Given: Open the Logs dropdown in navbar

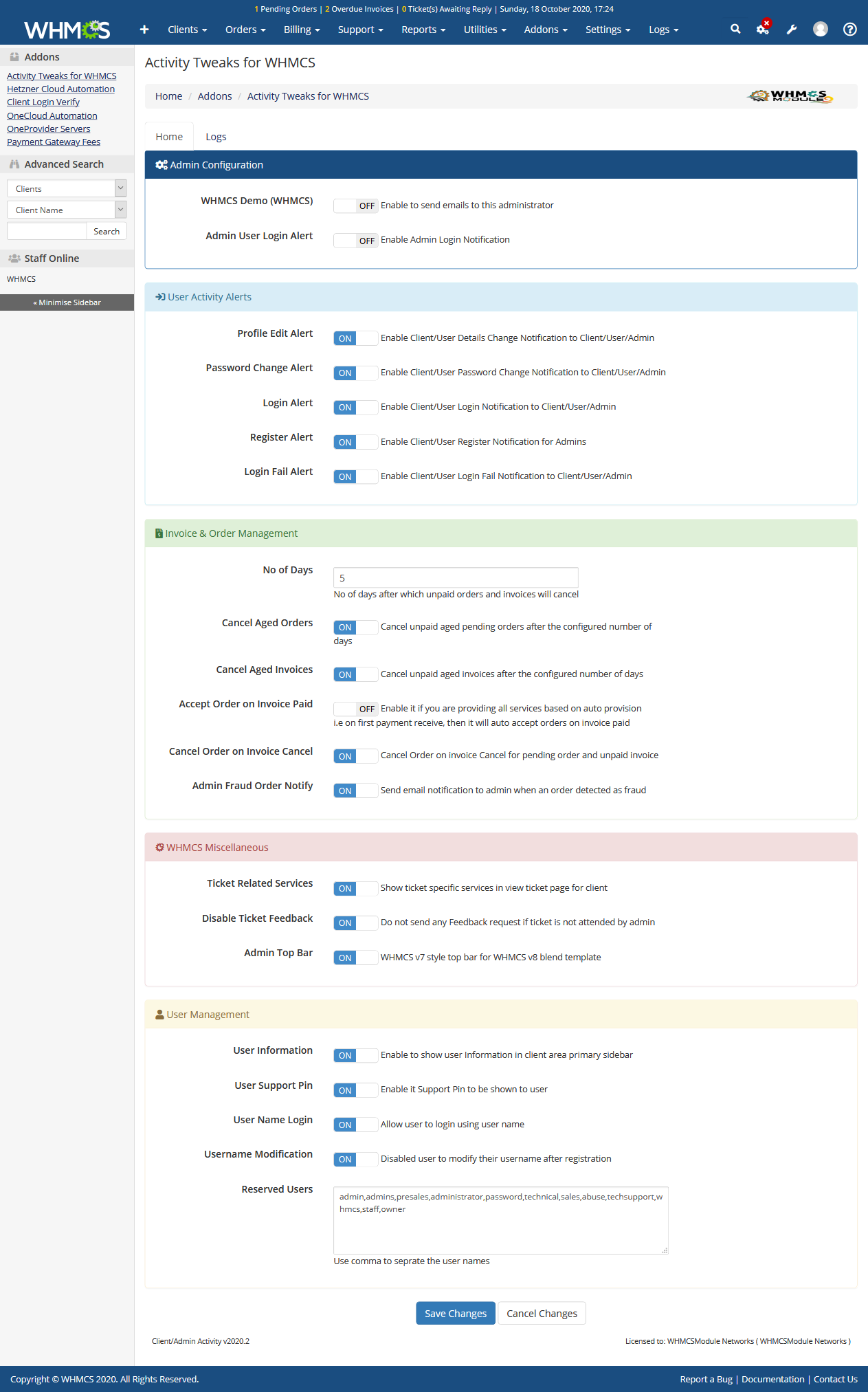Looking at the screenshot, I should click(663, 30).
